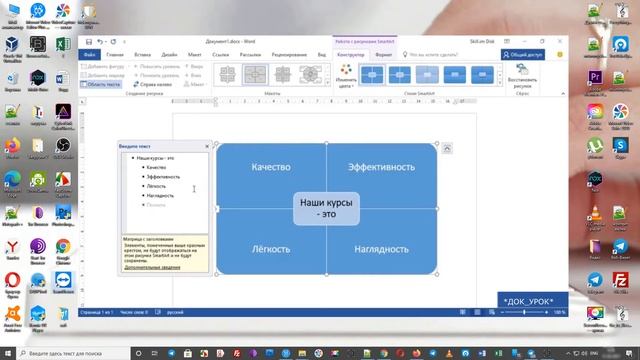
Task: Open the proofing icon in status bar
Action: [158, 312]
